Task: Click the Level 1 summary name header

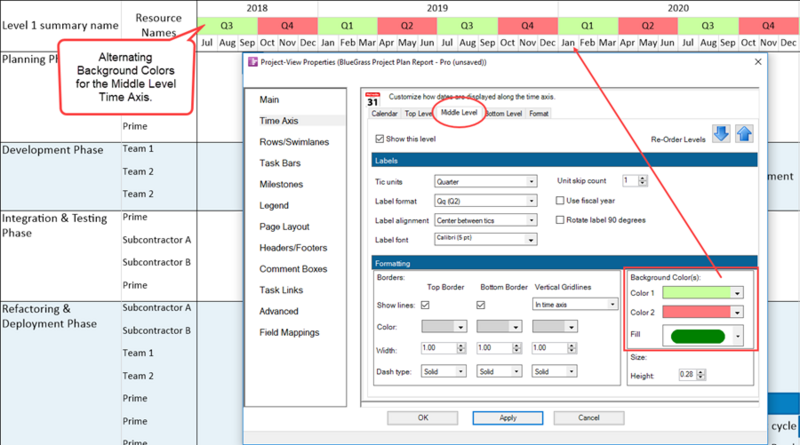Action: point(60,26)
